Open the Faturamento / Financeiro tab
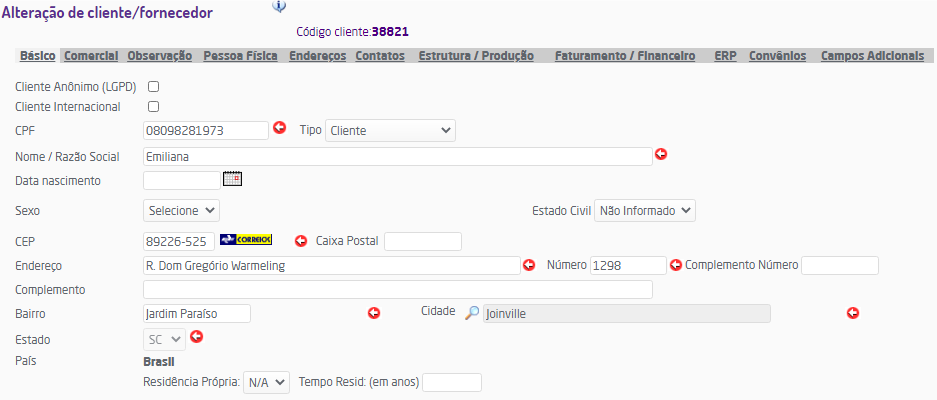Screen dimensions: 937x400 (625, 56)
